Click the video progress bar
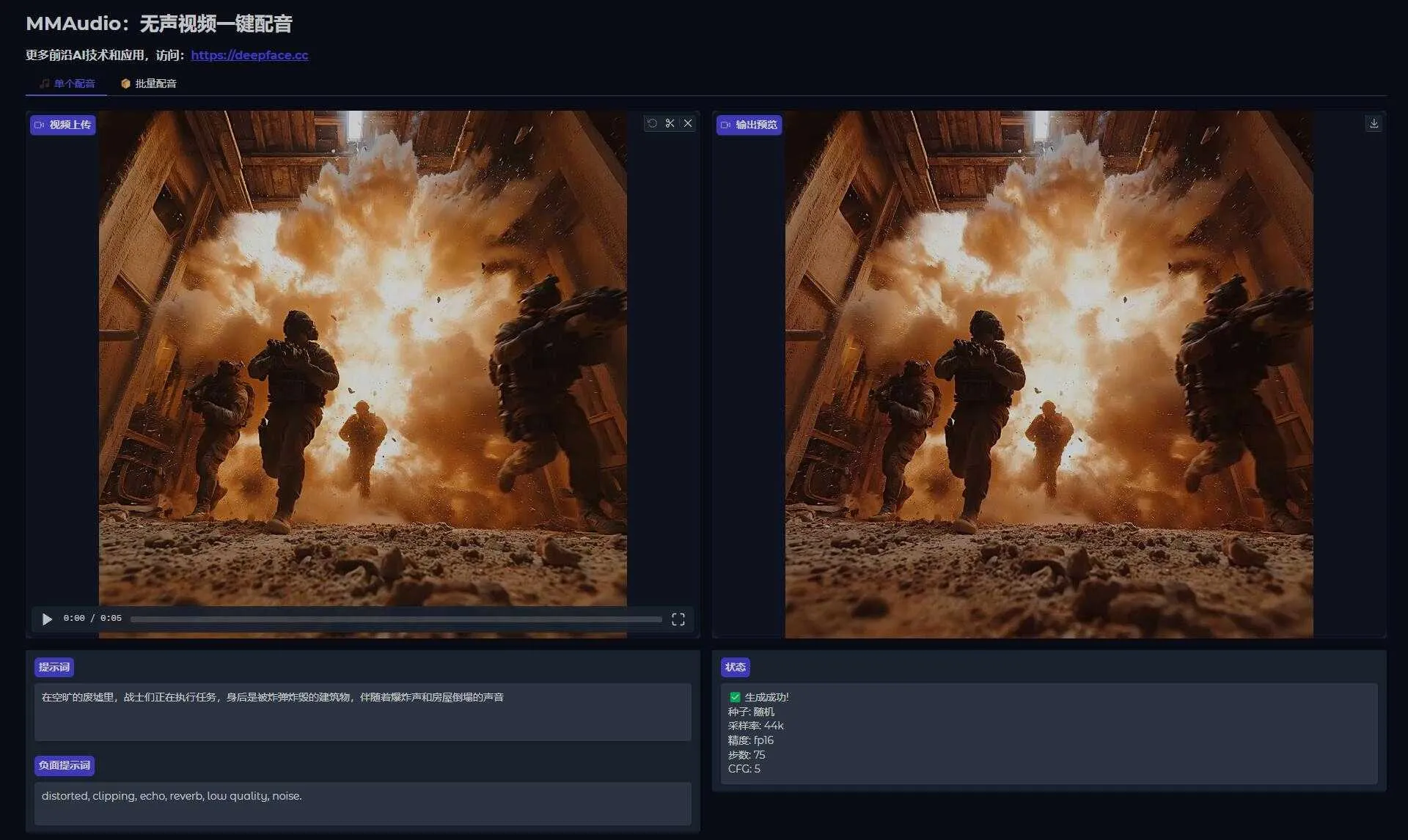The image size is (1408, 840). (396, 619)
